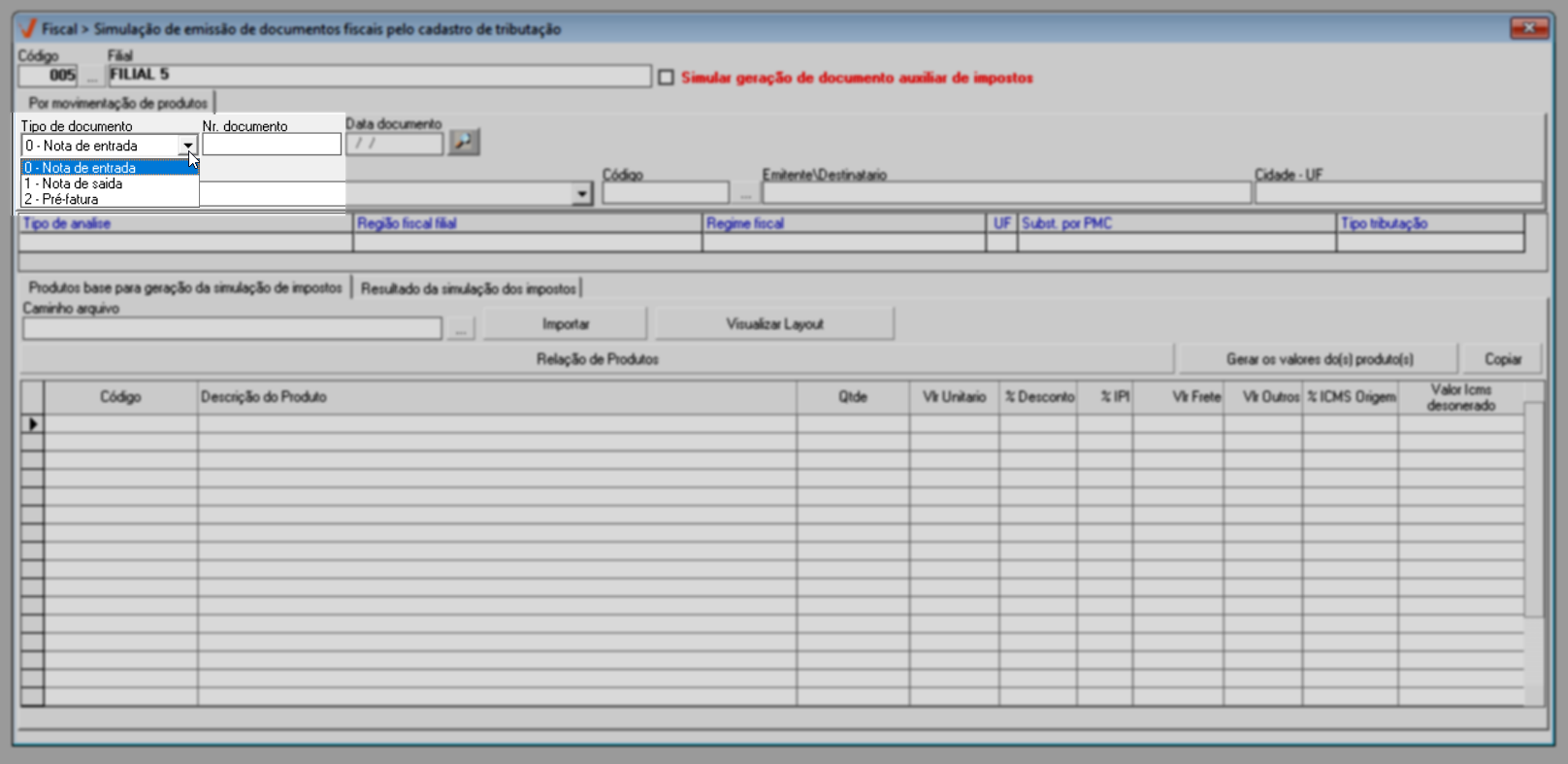Click the 'Tipo tributação' column header
The height and width of the screenshot is (764, 1568).
pyautogui.click(x=1430, y=223)
